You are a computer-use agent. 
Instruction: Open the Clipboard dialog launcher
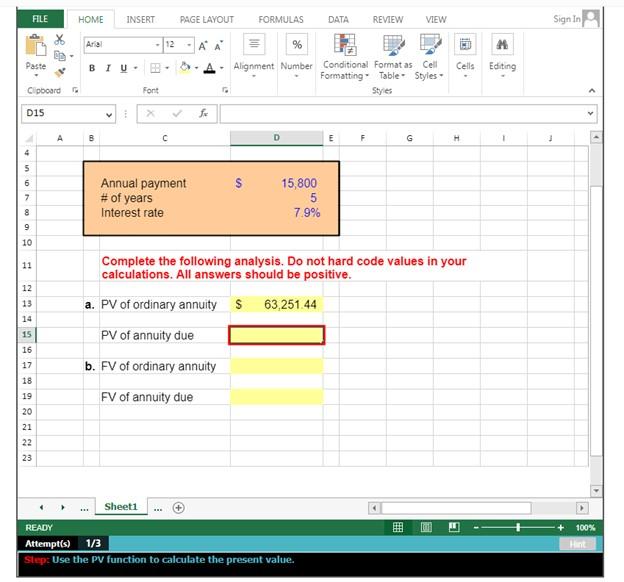click(75, 90)
